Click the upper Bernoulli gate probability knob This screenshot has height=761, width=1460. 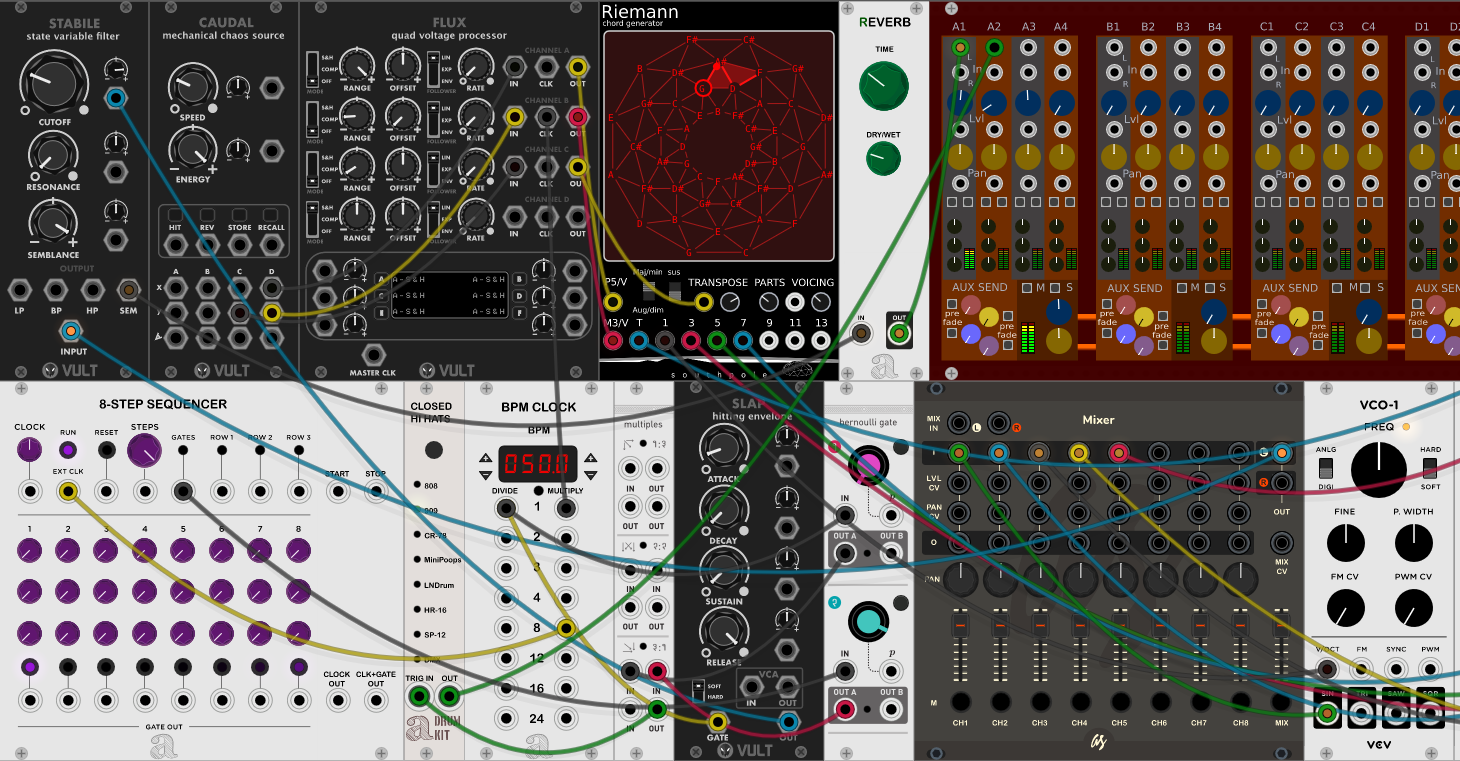point(868,464)
